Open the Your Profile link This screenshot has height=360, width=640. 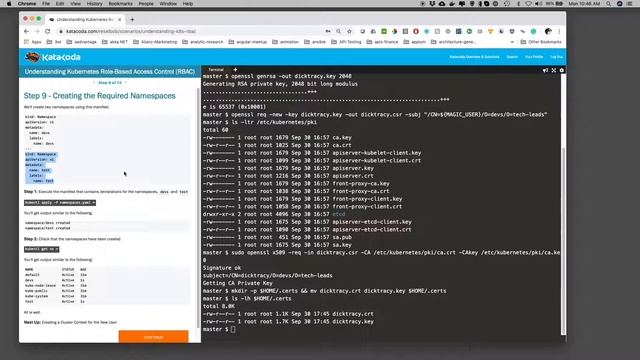534,57
